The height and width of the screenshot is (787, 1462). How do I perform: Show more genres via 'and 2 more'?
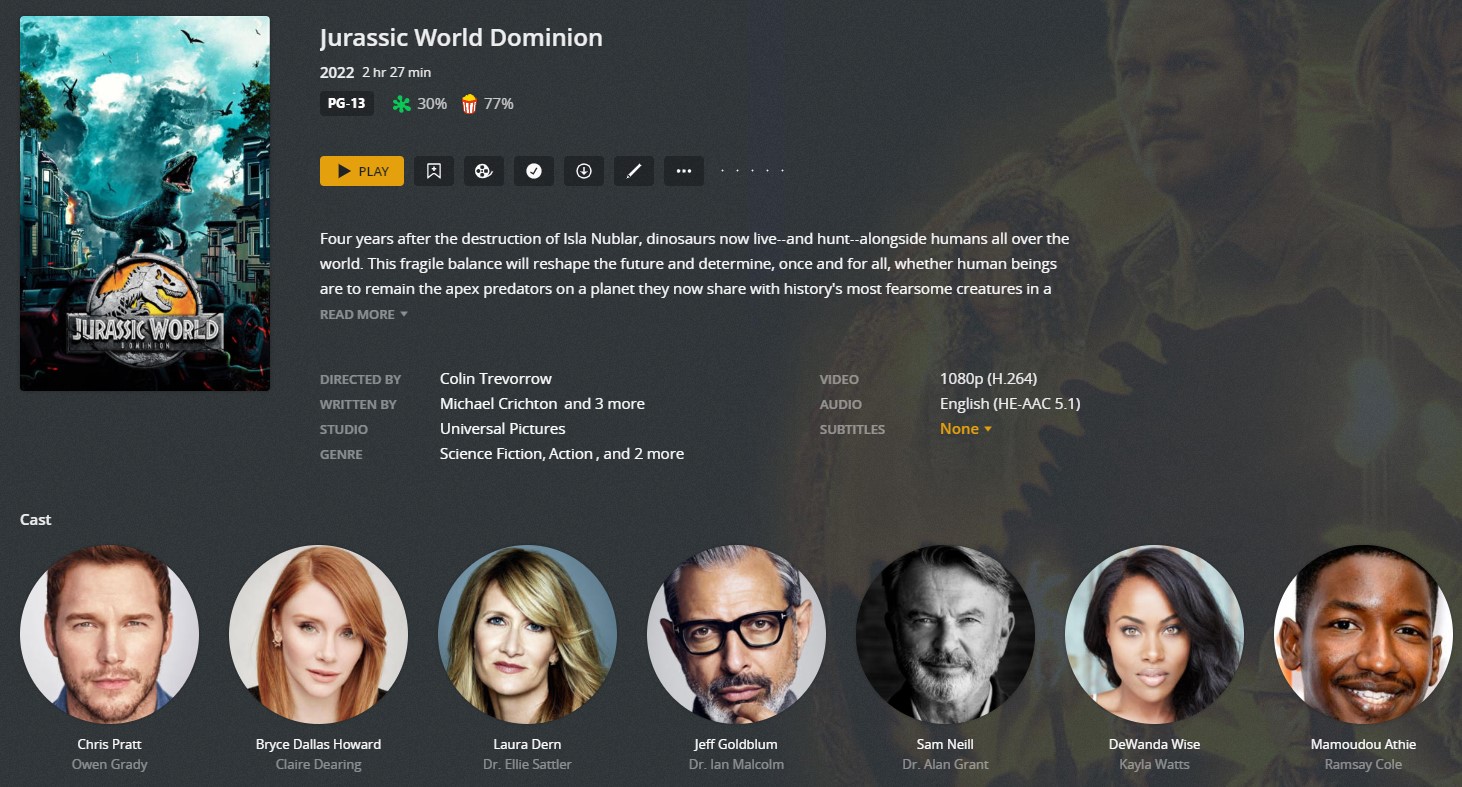[x=644, y=454]
